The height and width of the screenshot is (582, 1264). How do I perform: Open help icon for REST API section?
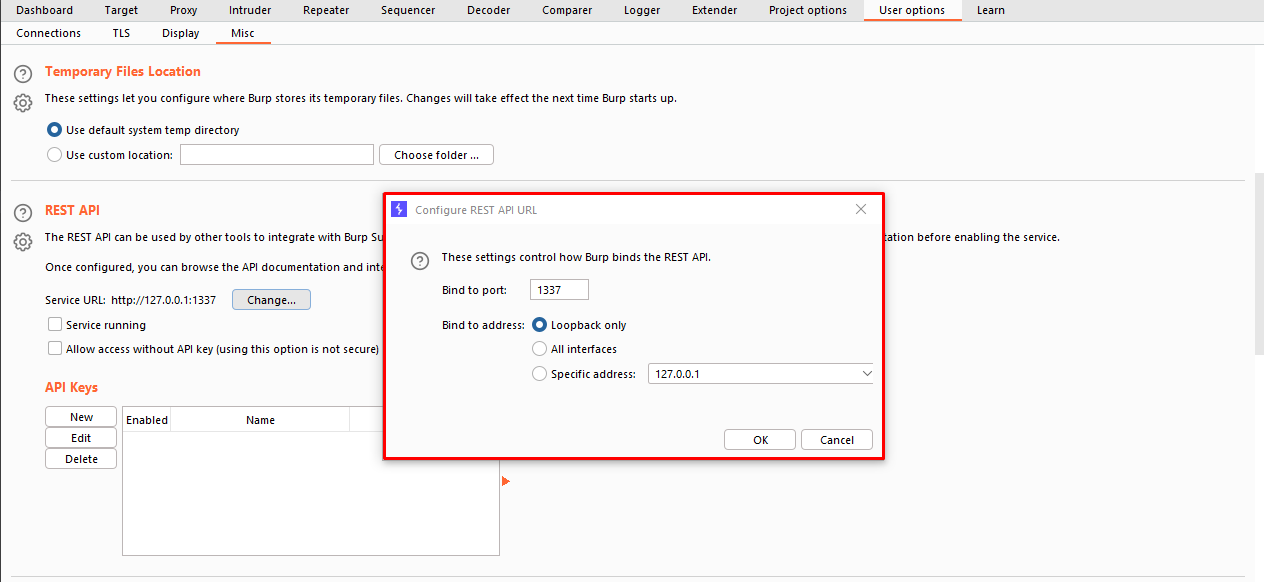(x=23, y=213)
